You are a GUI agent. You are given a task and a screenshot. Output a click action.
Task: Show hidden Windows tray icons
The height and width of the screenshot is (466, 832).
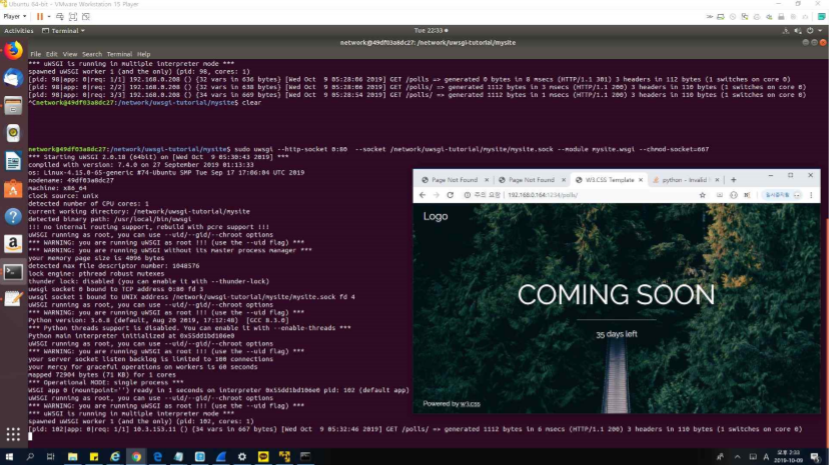click(x=738, y=456)
